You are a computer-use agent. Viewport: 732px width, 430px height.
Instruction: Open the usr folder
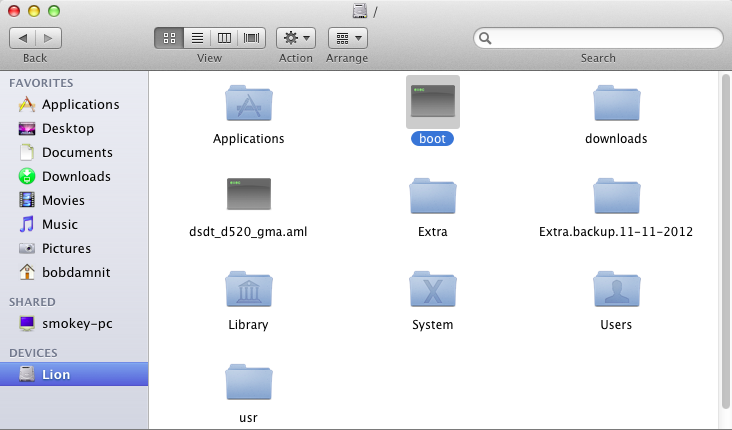pyautogui.click(x=249, y=382)
